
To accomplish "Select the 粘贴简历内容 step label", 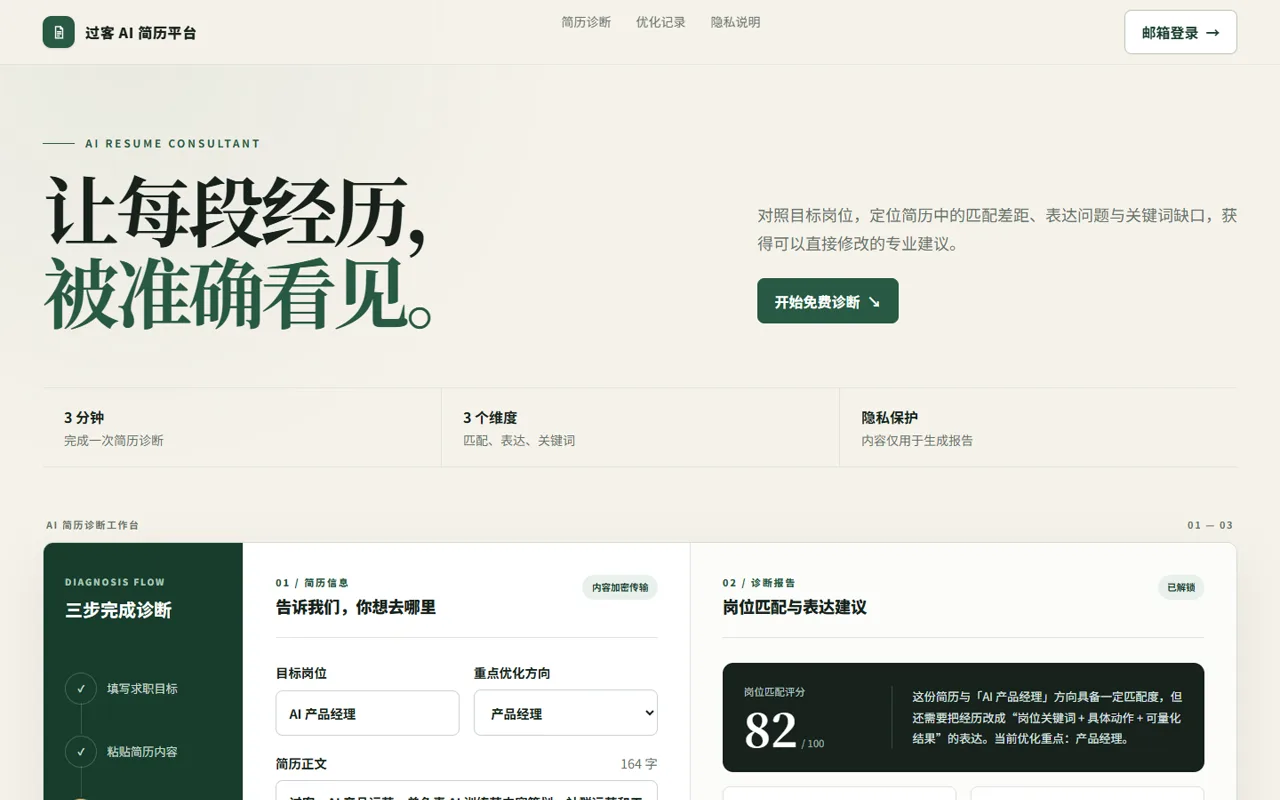I will click(x=142, y=752).
